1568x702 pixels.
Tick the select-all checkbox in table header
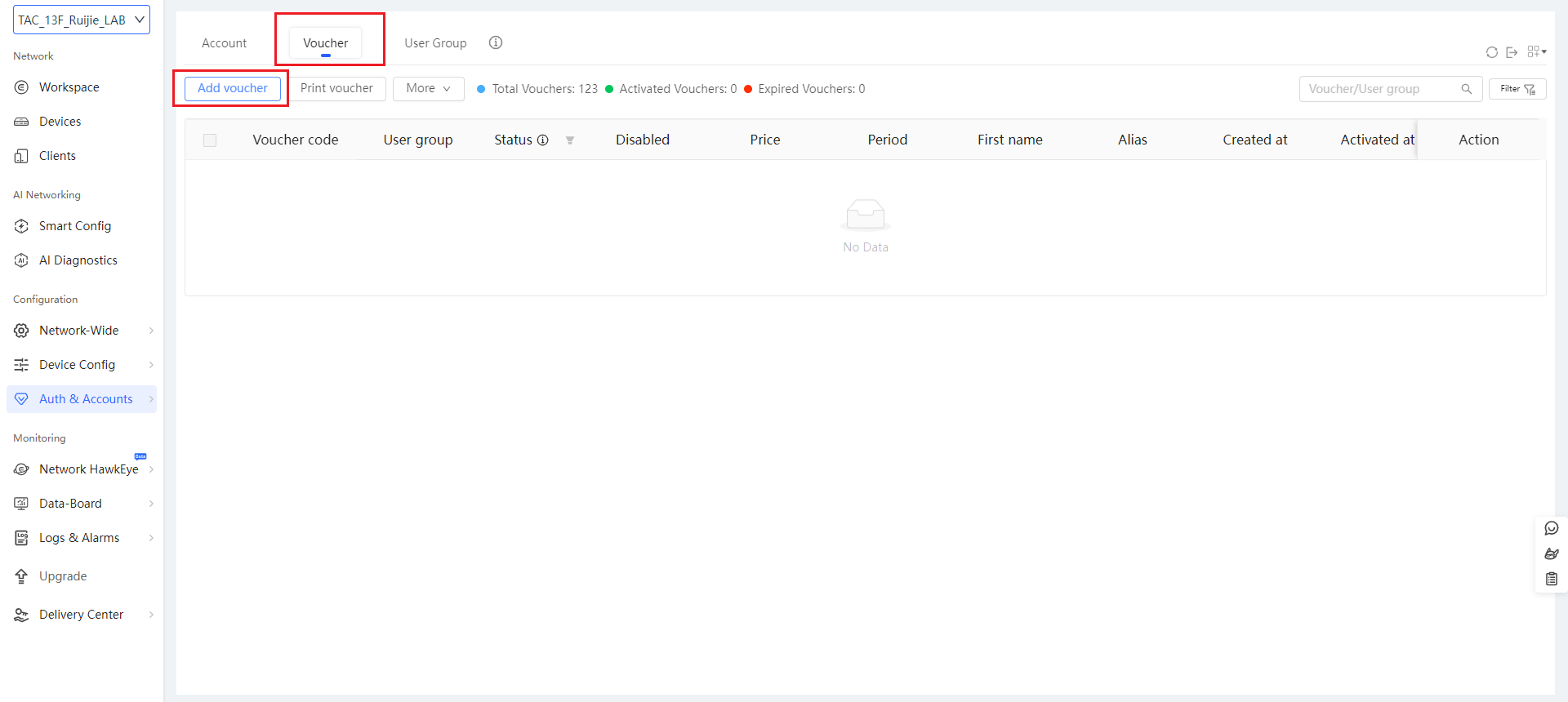point(210,140)
